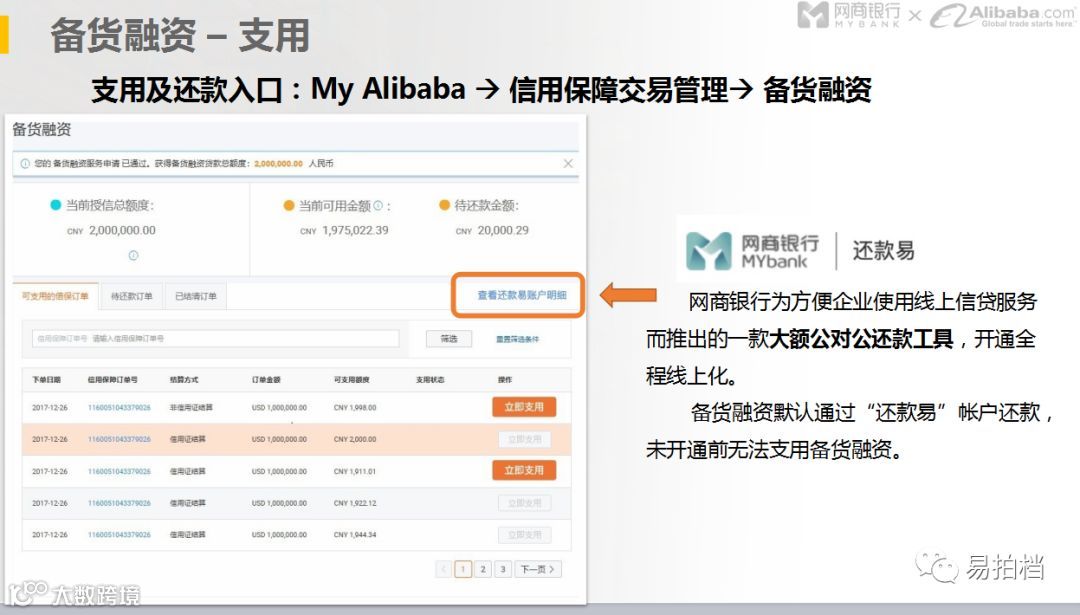1080x615 pixels.
Task: Click the CNY 20,000.29 pending repayment amount
Action: point(492,231)
